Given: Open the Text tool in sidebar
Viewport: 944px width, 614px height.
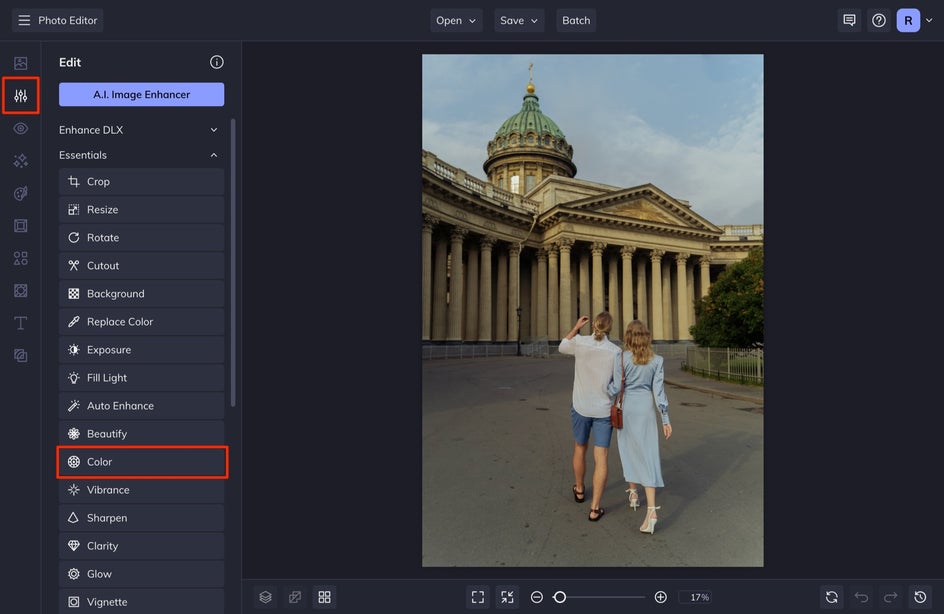Looking at the screenshot, I should 20,323.
